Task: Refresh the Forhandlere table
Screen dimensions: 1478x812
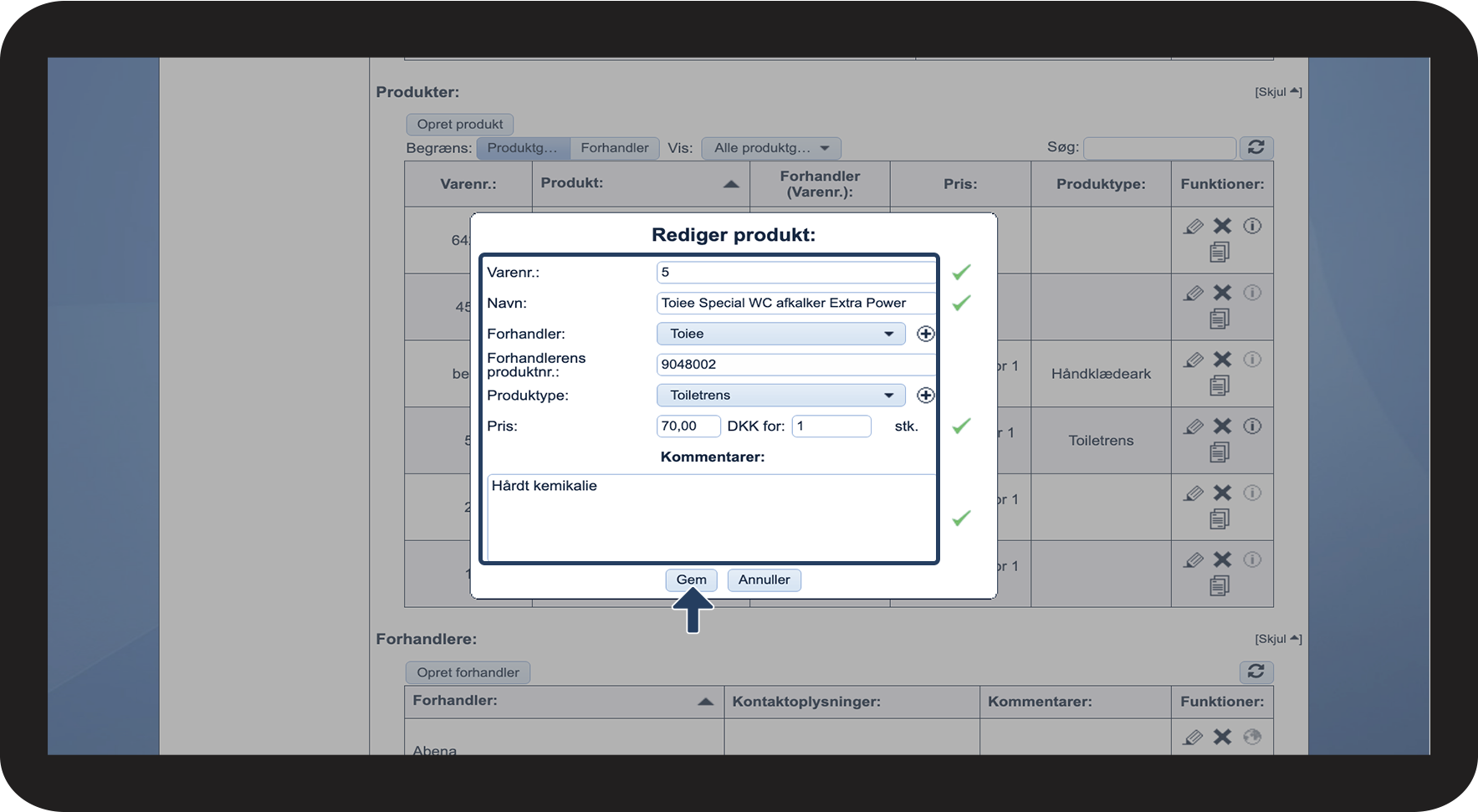Action: click(1256, 672)
